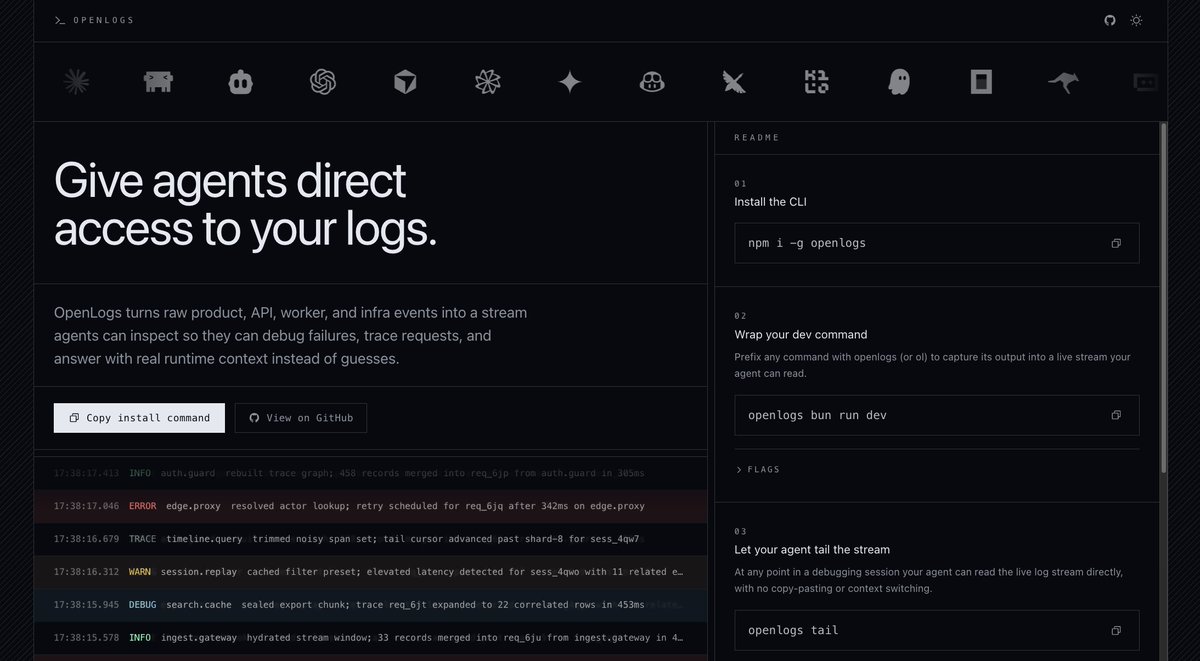Click the pinwheel flower agent icon
This screenshot has width=1200, height=661.
pos(487,82)
